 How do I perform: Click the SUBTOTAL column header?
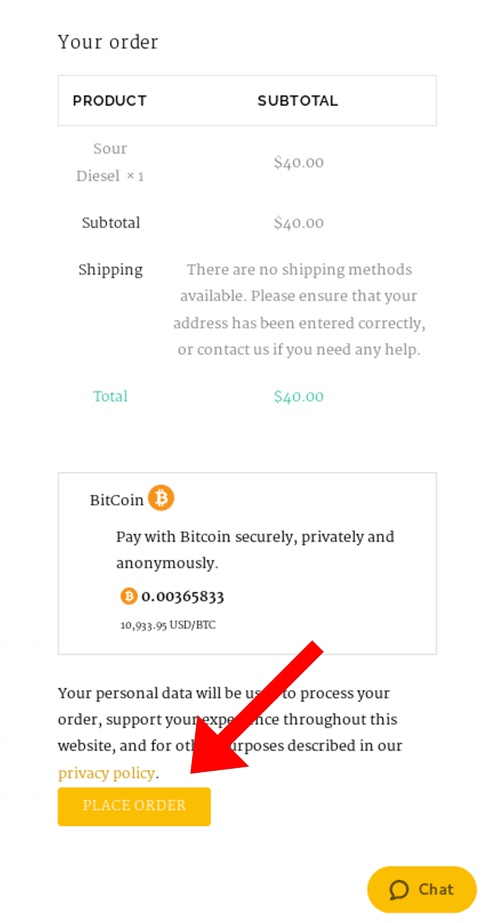pyautogui.click(x=298, y=101)
